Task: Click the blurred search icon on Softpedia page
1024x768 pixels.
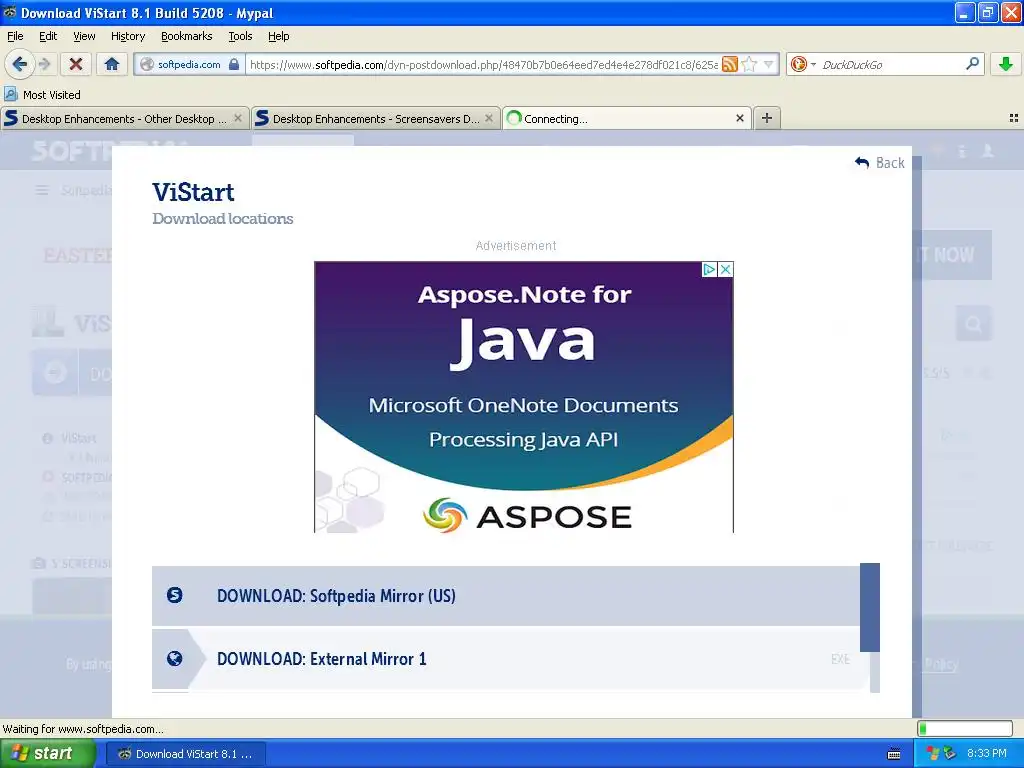Action: (973, 324)
